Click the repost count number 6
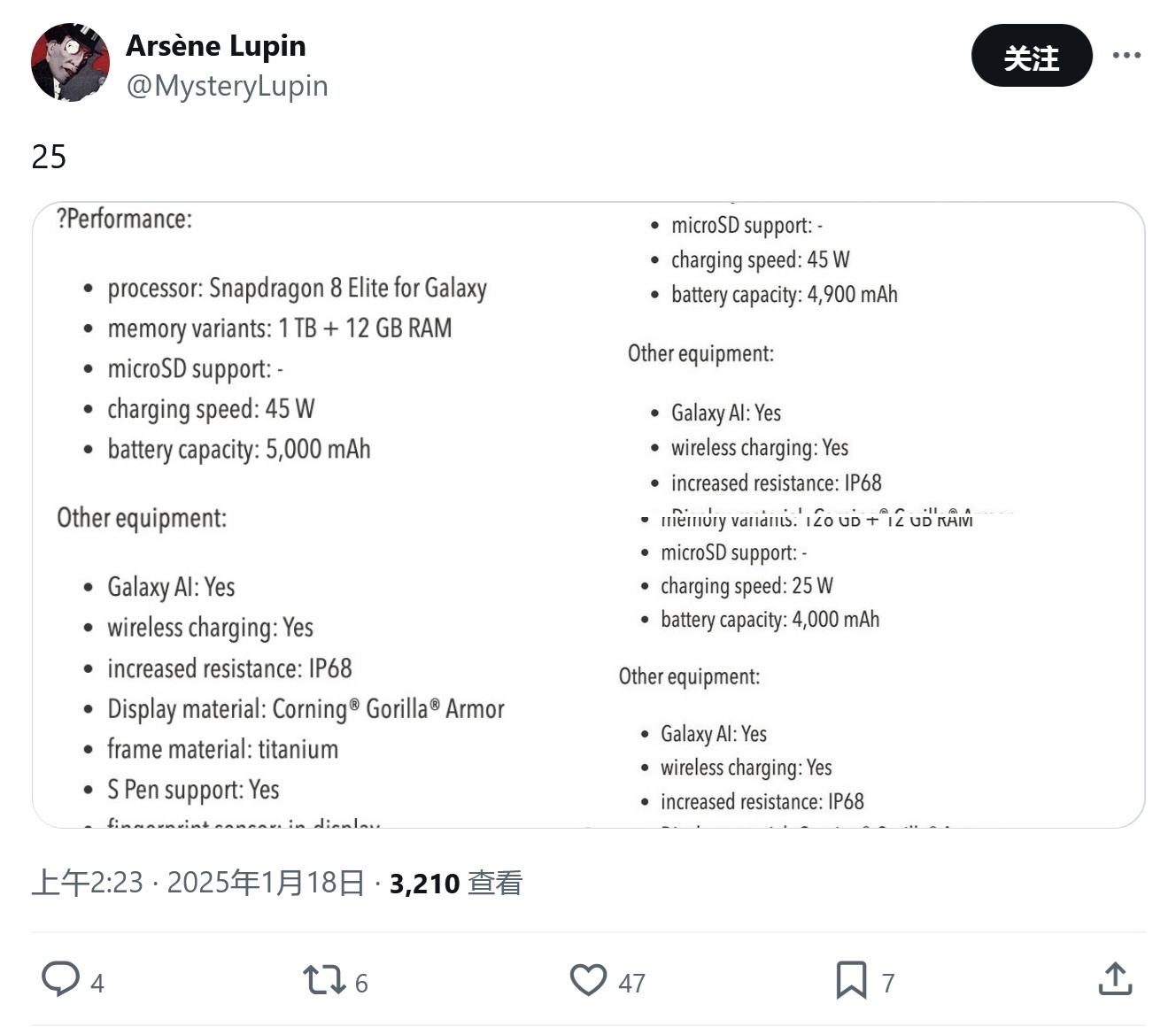Image resolution: width=1176 pixels, height=1027 pixels. click(361, 983)
